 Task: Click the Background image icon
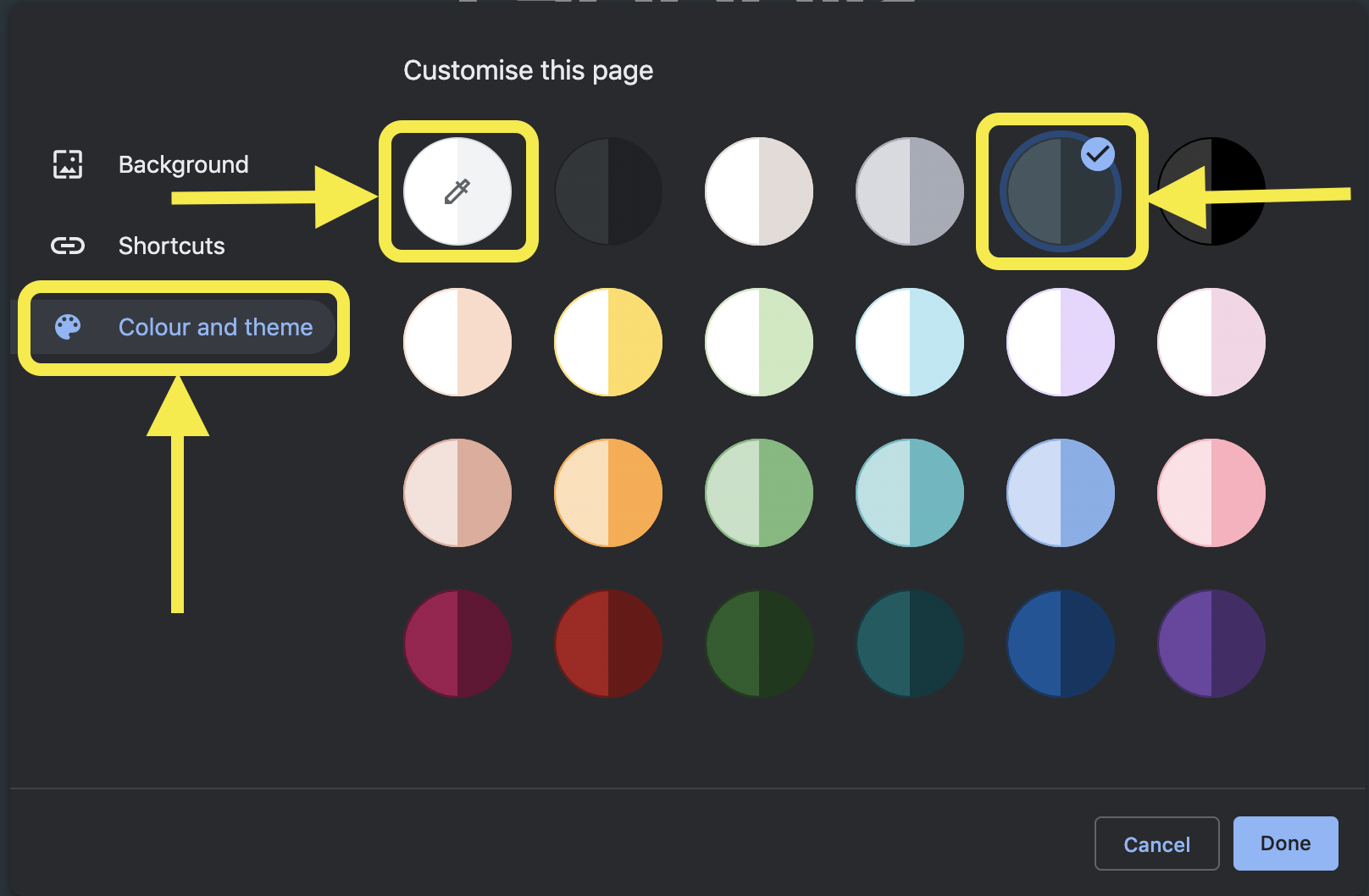[68, 164]
